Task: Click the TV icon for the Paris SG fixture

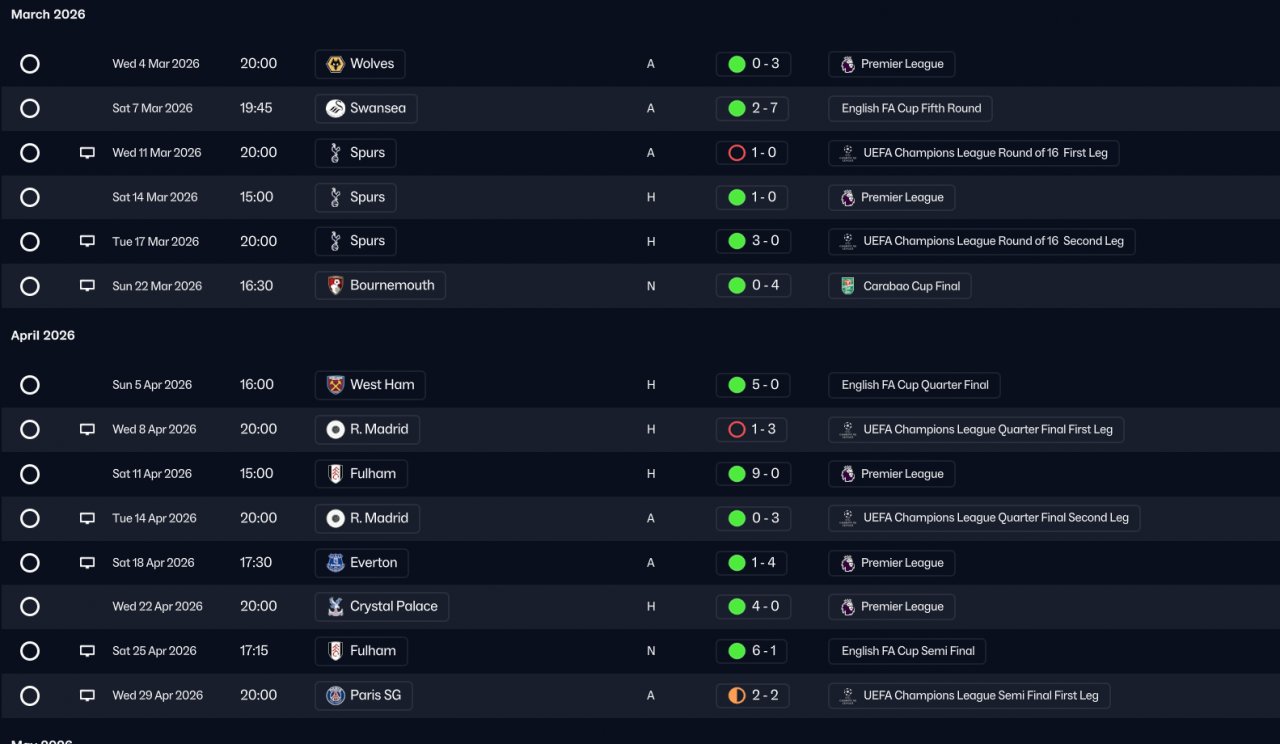Action: pyautogui.click(x=87, y=695)
